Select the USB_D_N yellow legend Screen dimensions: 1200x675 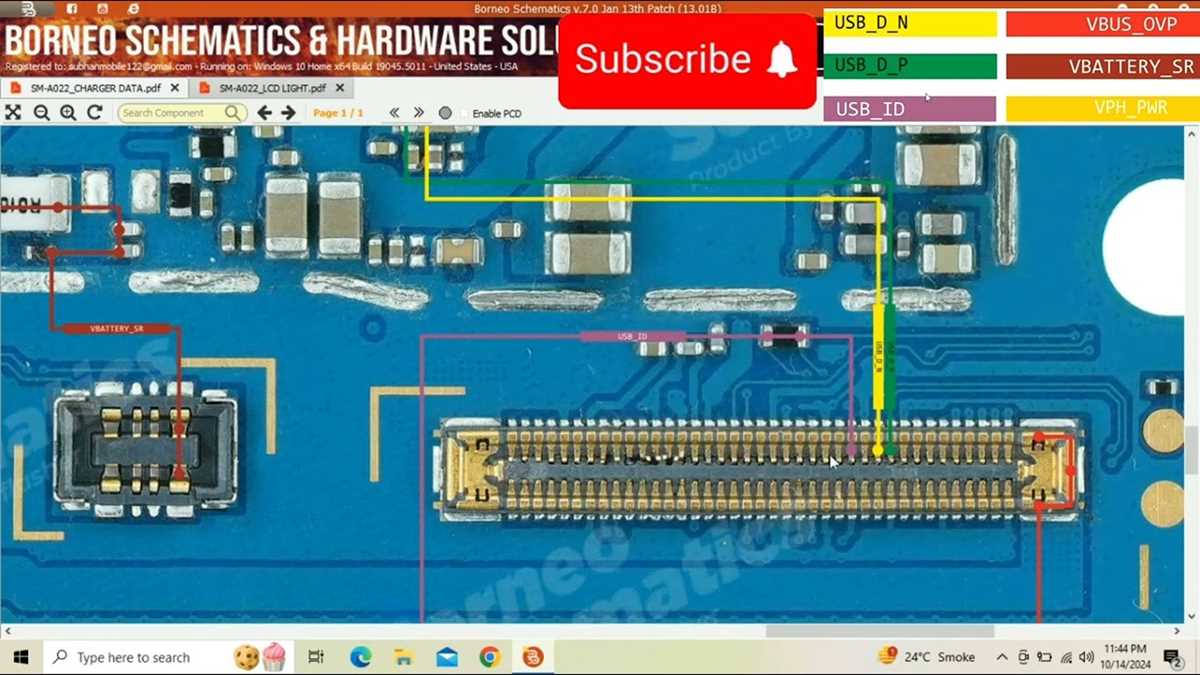910,24
